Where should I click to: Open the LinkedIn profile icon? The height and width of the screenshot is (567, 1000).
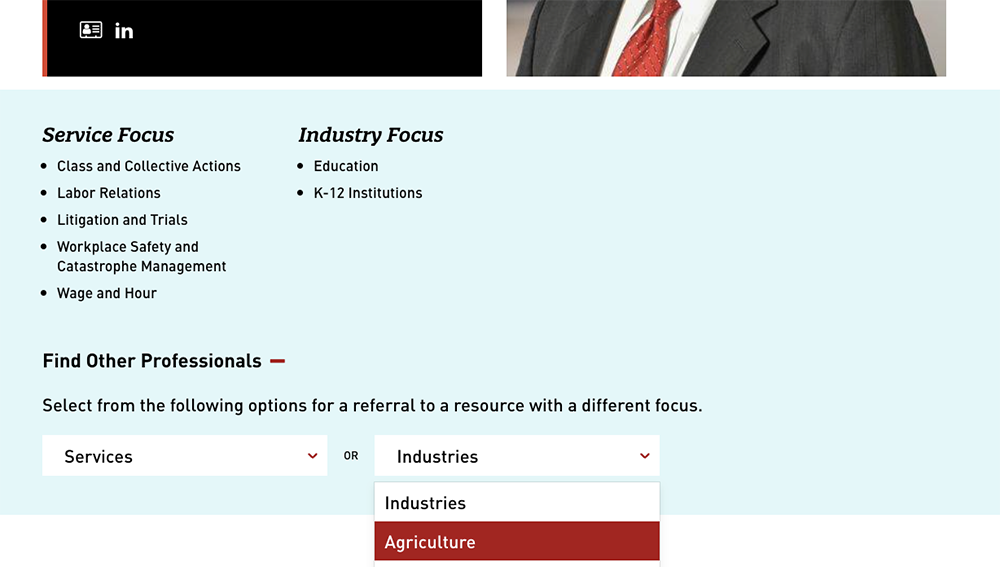click(124, 31)
